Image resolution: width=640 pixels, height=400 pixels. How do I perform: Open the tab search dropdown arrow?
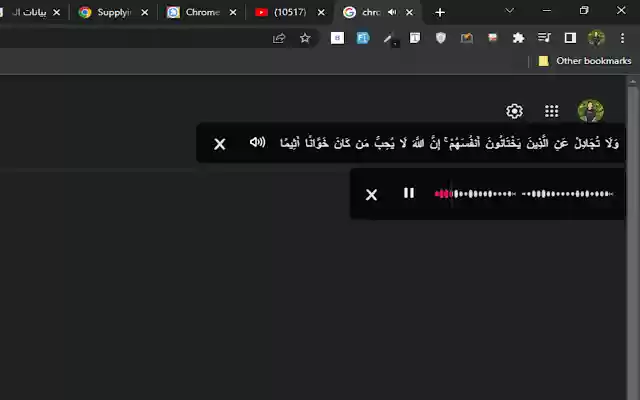tap(509, 11)
